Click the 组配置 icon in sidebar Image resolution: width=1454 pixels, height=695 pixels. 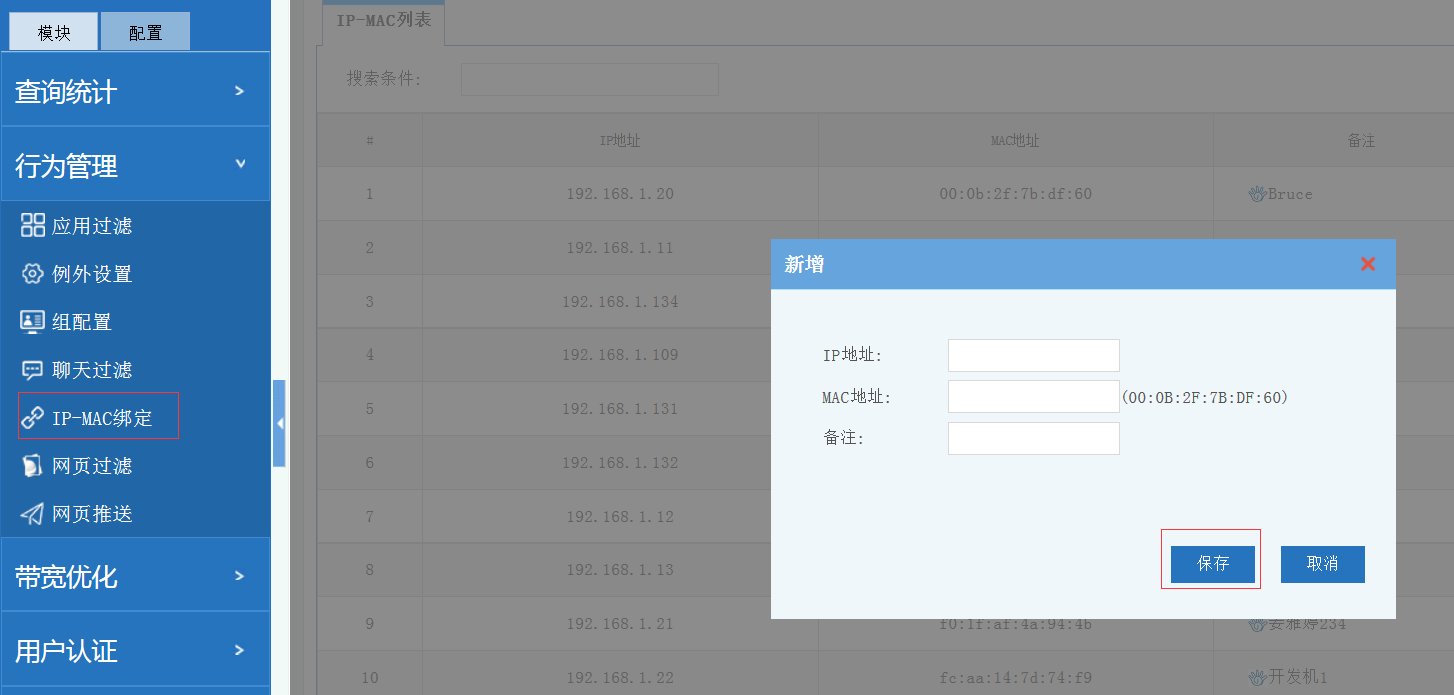point(33,321)
